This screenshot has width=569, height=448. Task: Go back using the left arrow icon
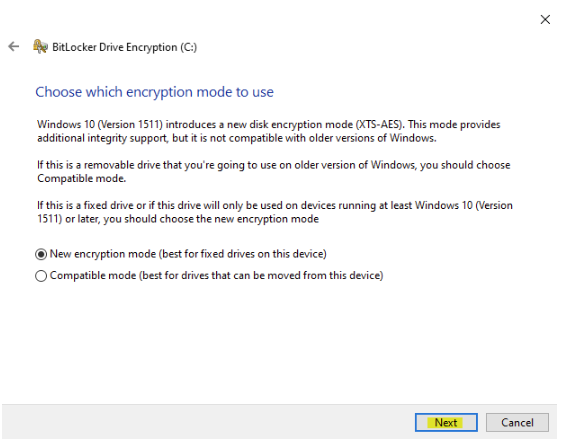14,46
